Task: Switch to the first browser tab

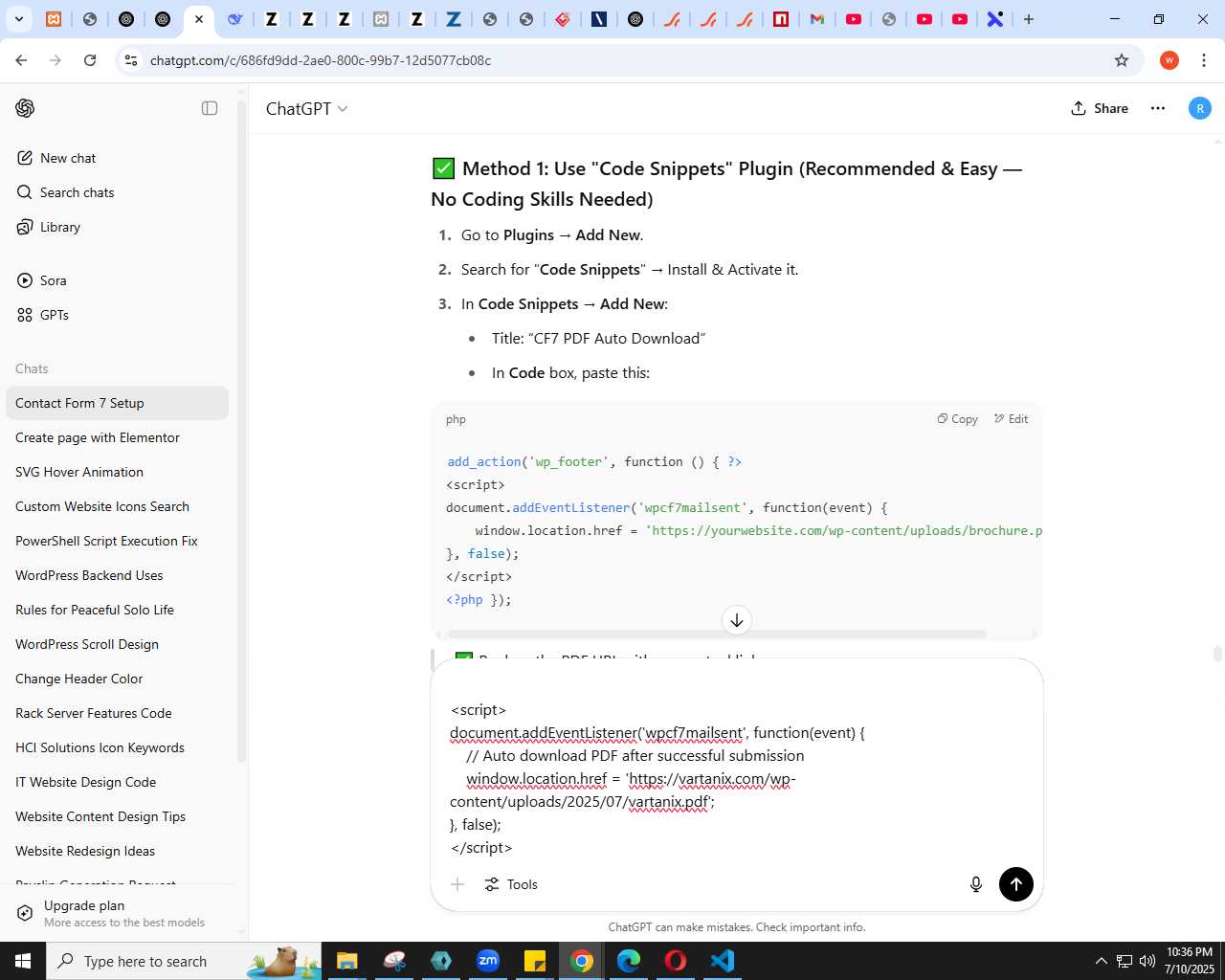Action: (54, 19)
